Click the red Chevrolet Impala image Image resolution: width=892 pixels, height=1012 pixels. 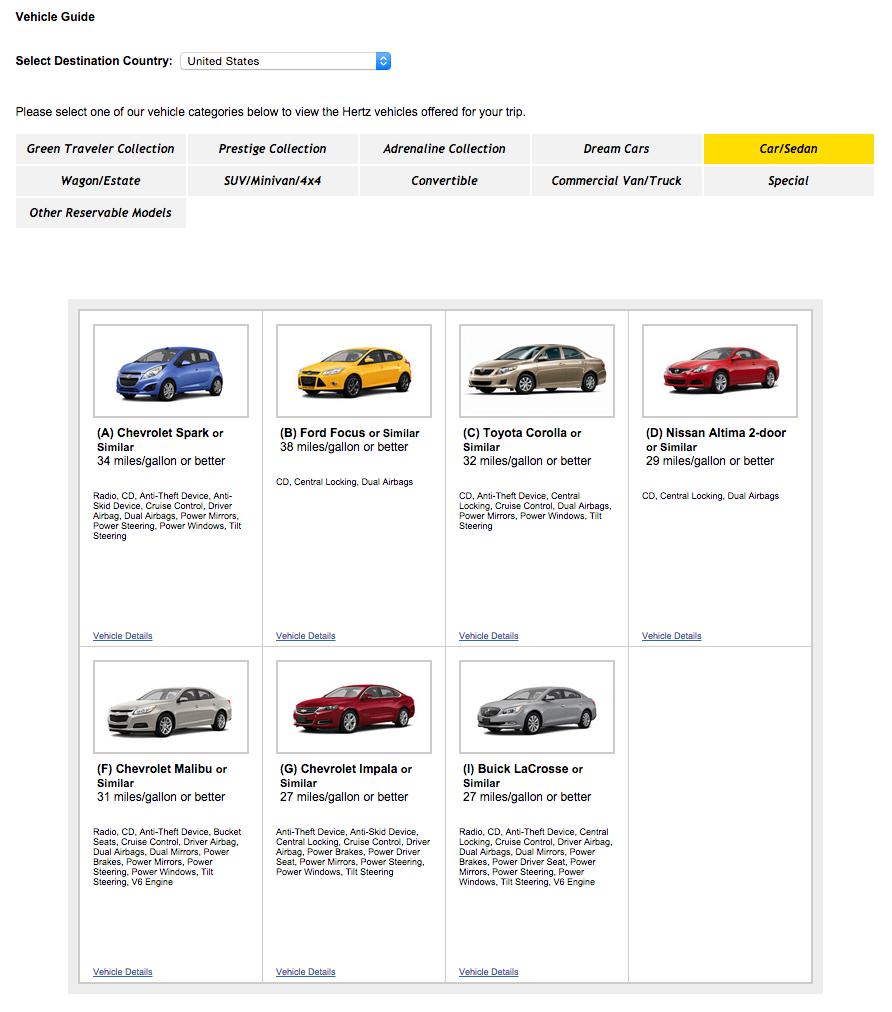pos(354,707)
